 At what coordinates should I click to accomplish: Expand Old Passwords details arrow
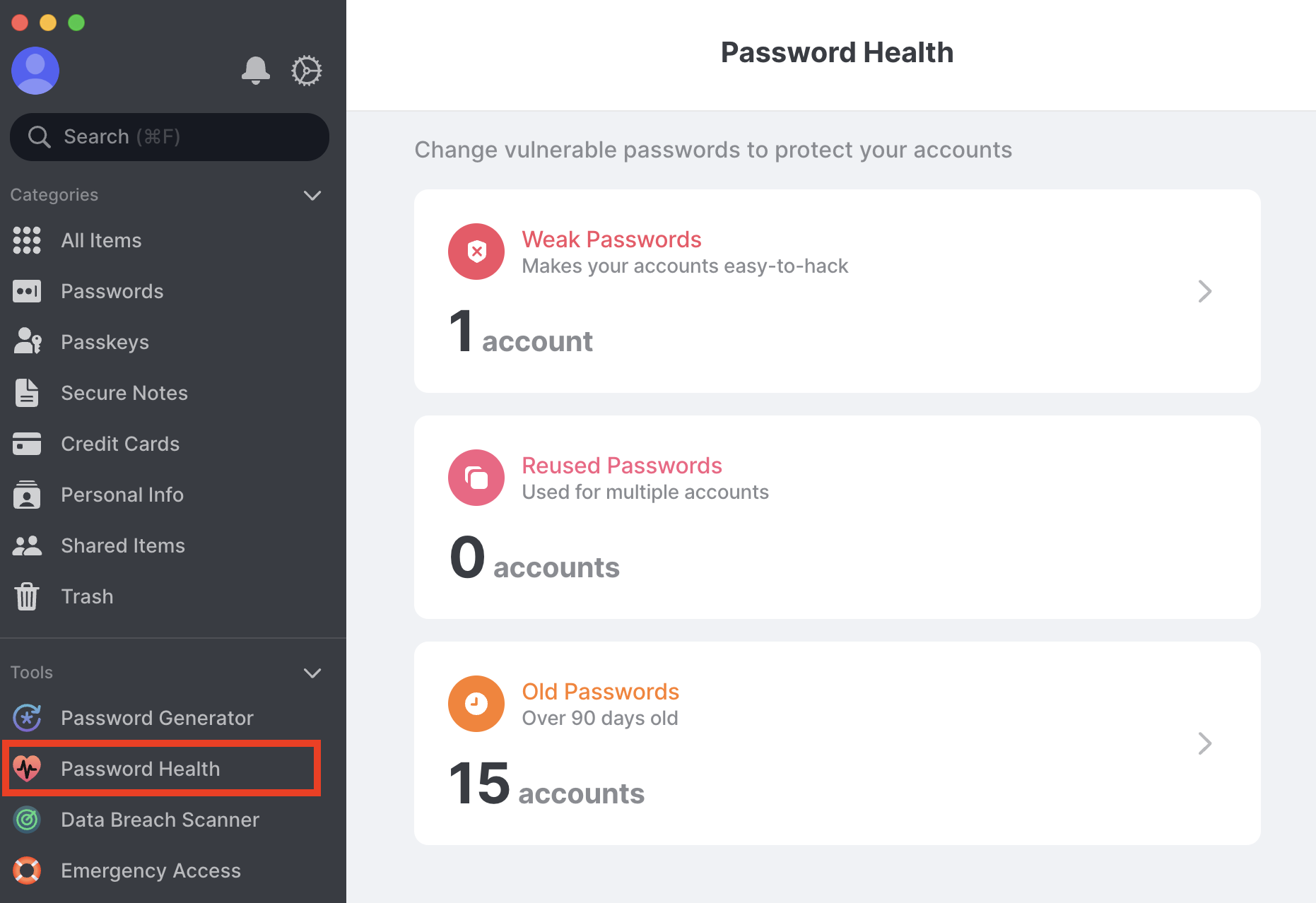point(1205,743)
